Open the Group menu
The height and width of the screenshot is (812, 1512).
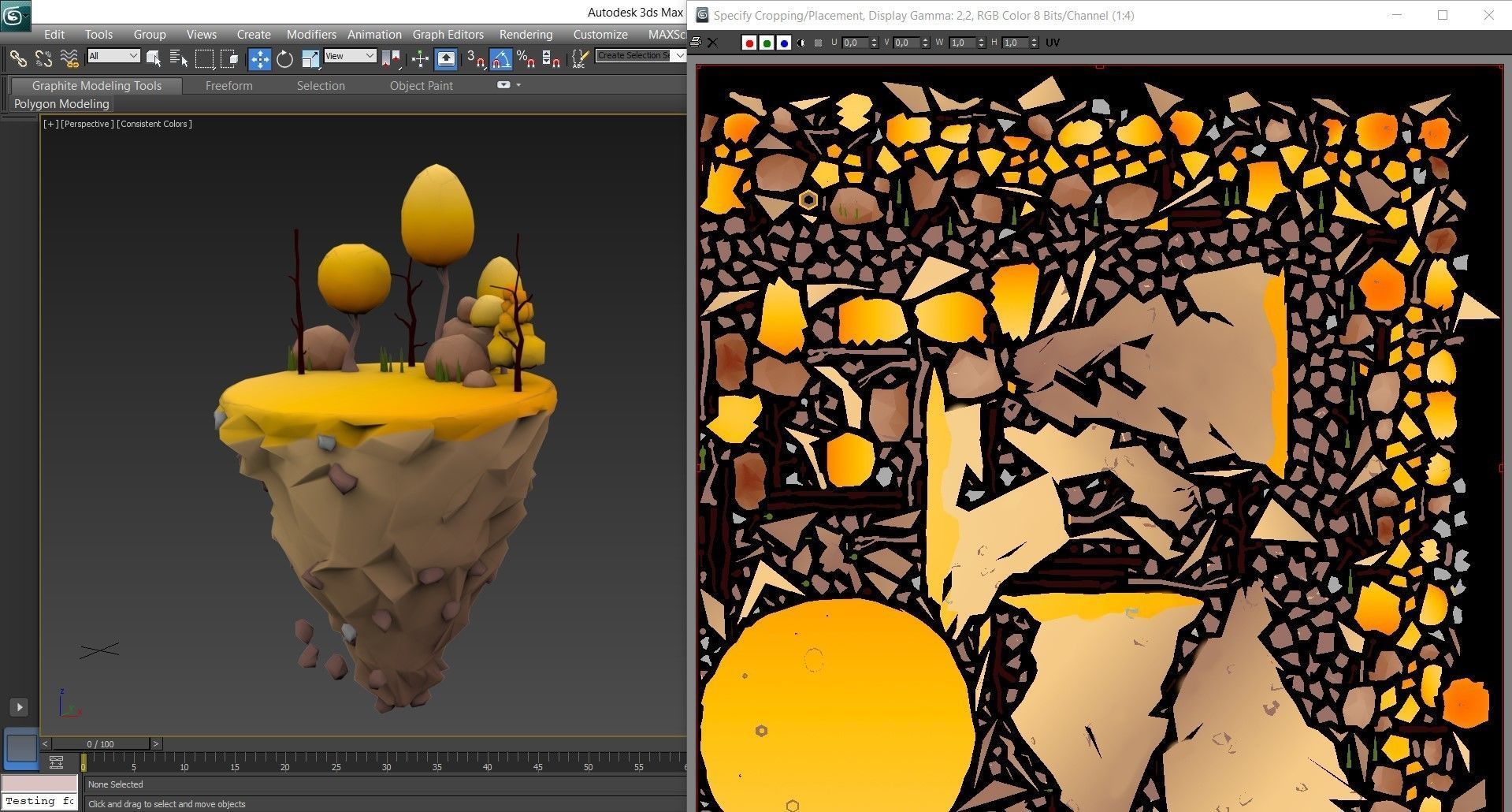(x=150, y=34)
